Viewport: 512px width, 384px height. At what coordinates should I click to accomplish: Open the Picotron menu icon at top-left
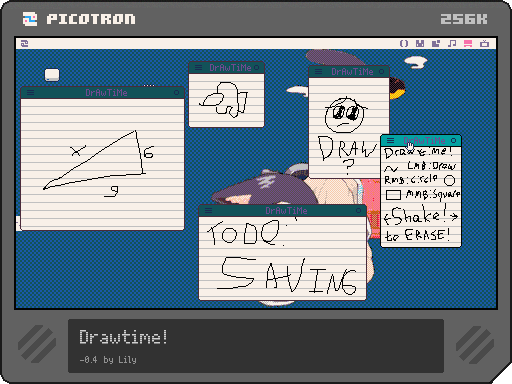click(x=25, y=43)
